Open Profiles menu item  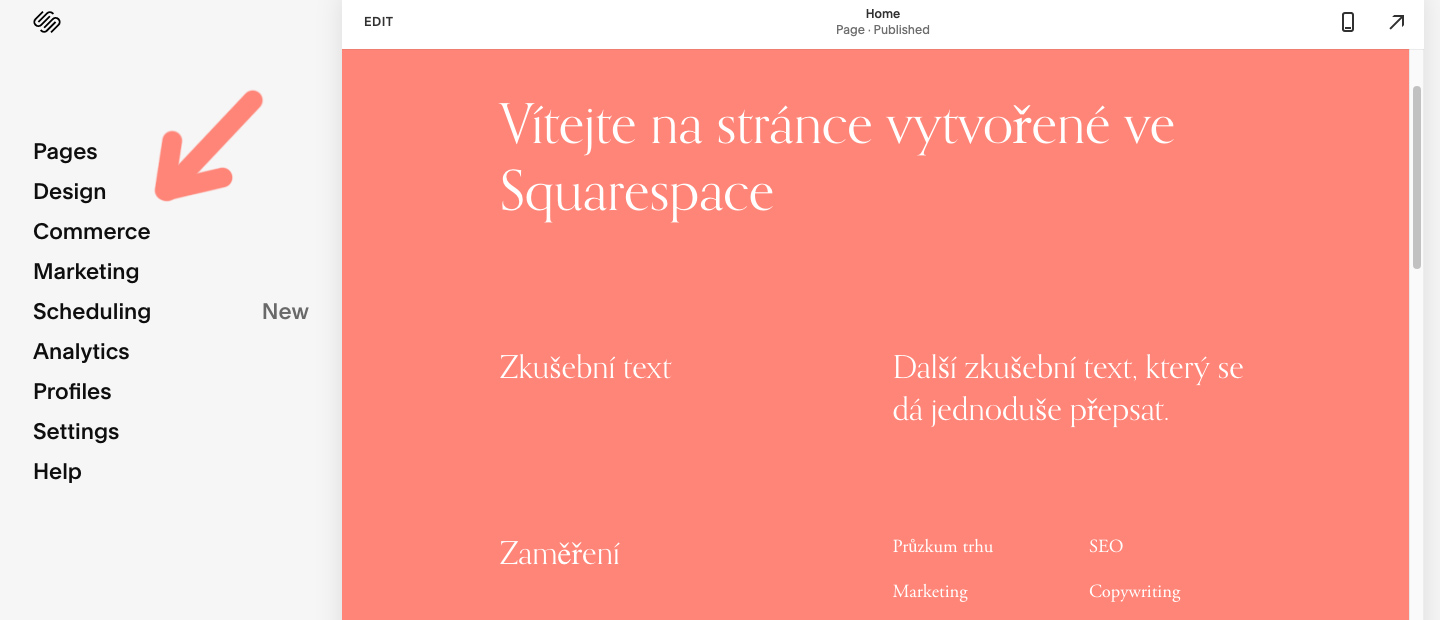(72, 391)
